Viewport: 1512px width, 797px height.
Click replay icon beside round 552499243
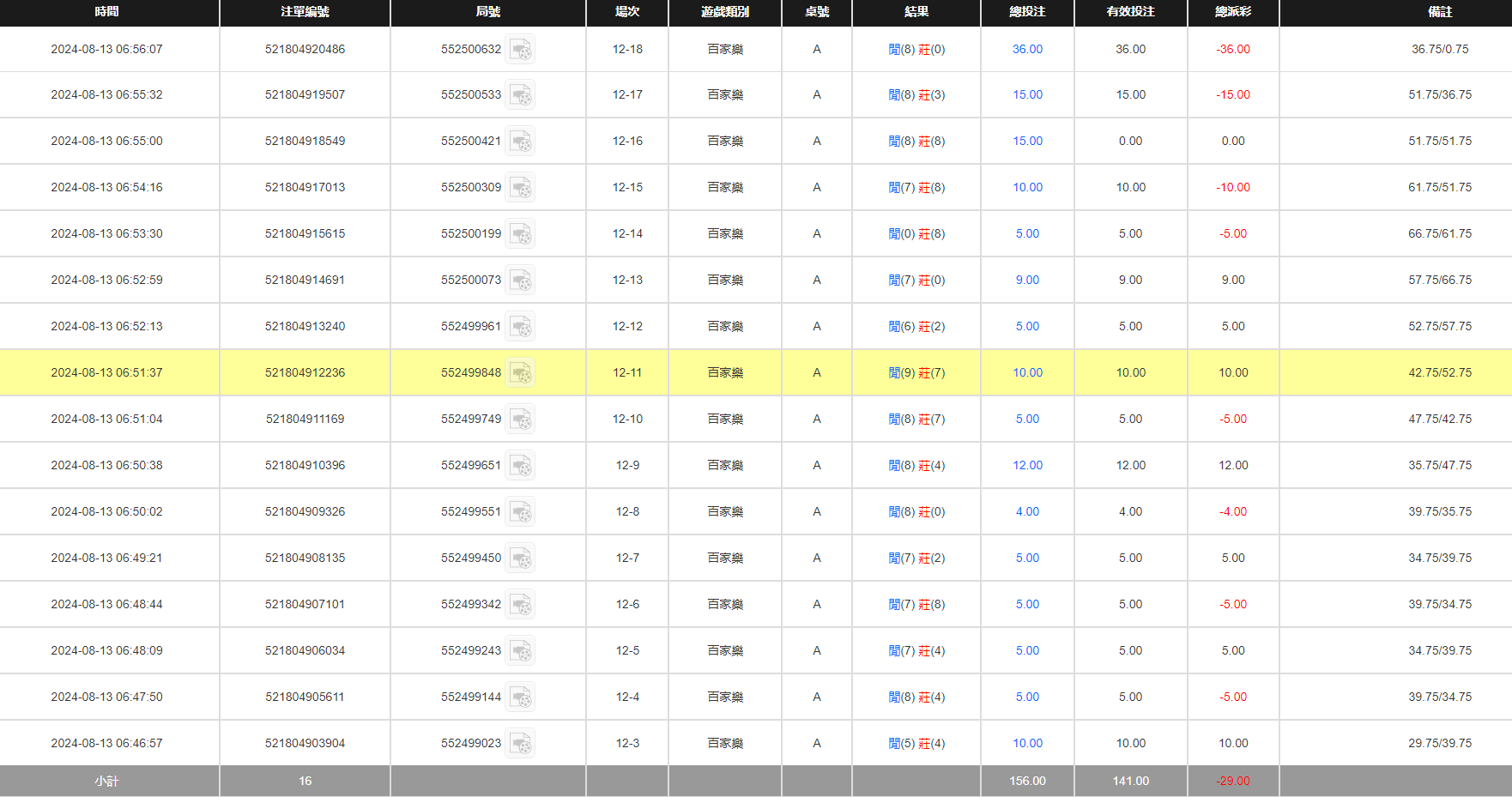[x=520, y=651]
